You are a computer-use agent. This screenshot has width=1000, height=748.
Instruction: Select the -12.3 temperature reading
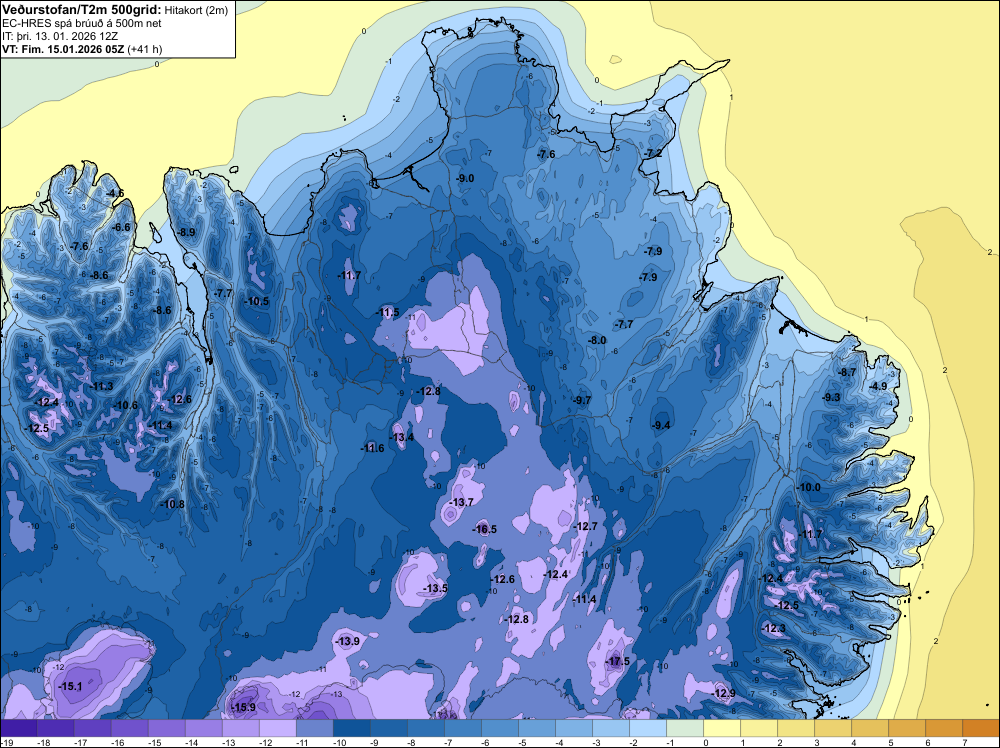pyautogui.click(x=774, y=628)
